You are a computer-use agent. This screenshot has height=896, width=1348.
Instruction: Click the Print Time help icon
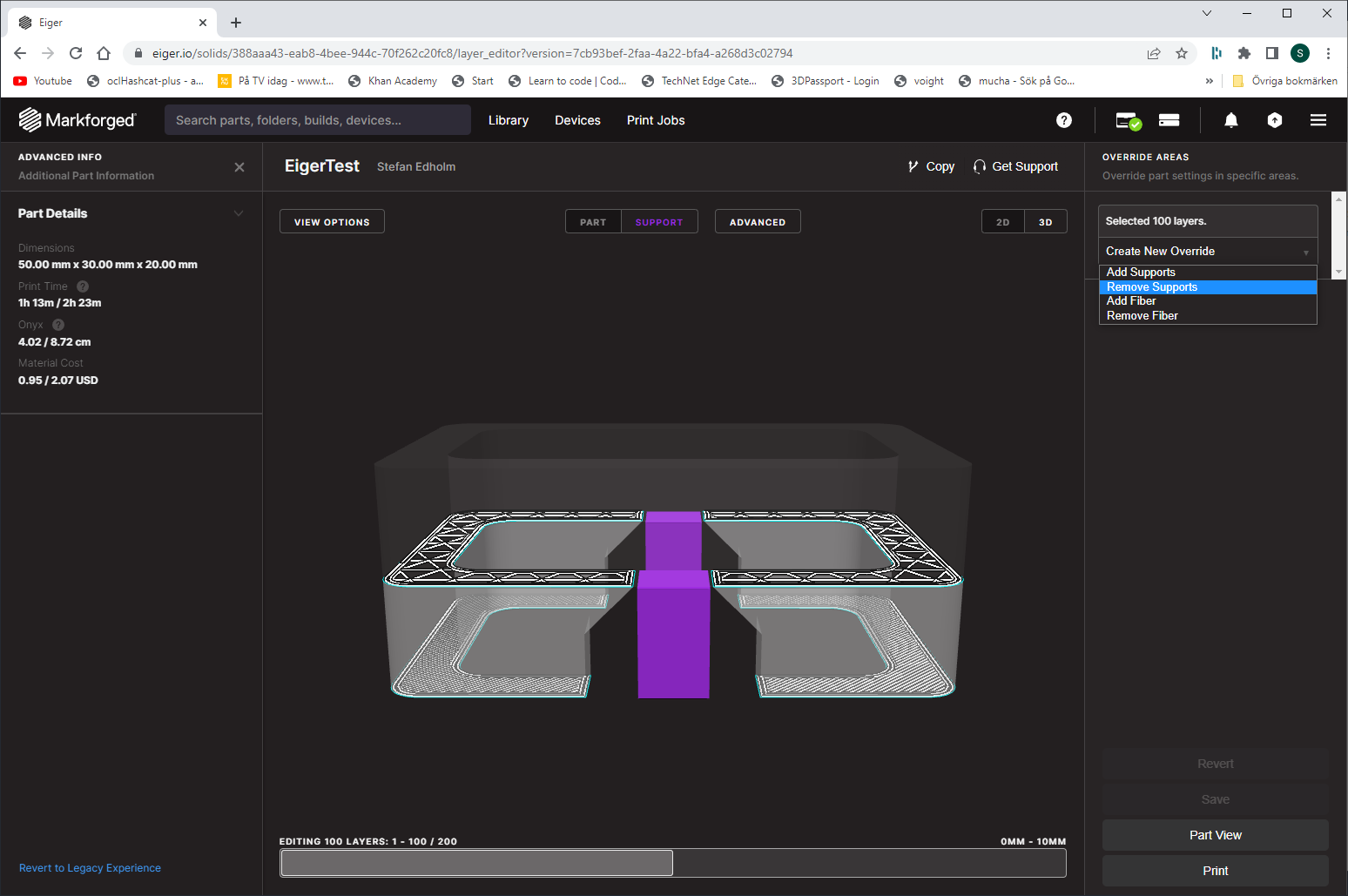83,286
